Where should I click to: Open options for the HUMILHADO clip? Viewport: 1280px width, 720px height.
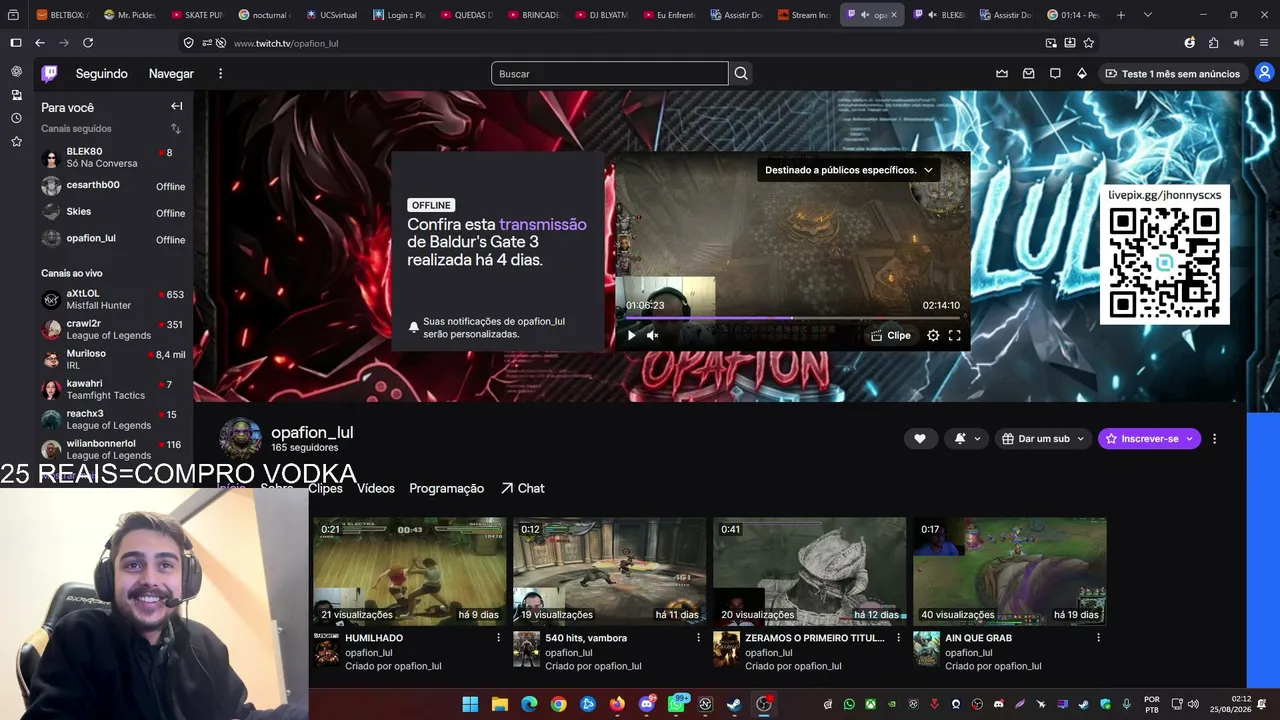[x=499, y=638]
